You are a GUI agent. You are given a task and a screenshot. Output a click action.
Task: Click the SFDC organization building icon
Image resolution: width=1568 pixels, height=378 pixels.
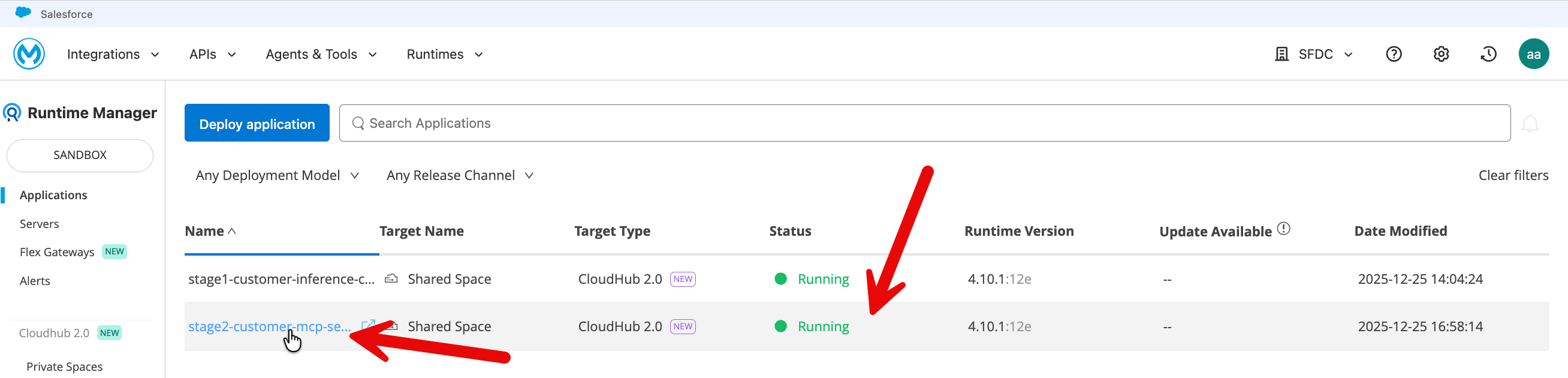point(1282,54)
